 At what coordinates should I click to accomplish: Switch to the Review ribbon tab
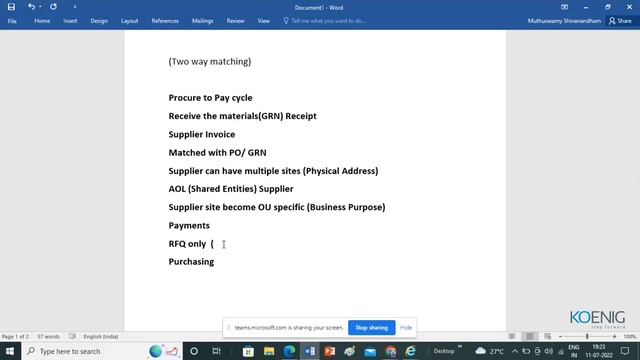[x=236, y=21]
